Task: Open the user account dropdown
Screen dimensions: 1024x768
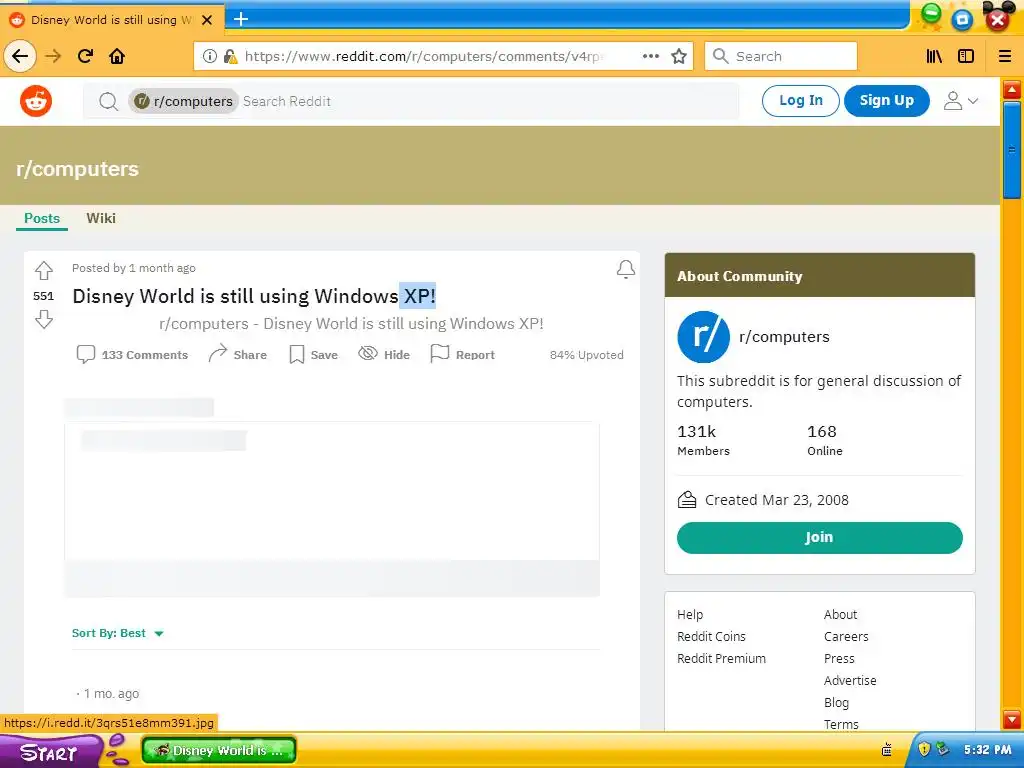Action: 961,101
